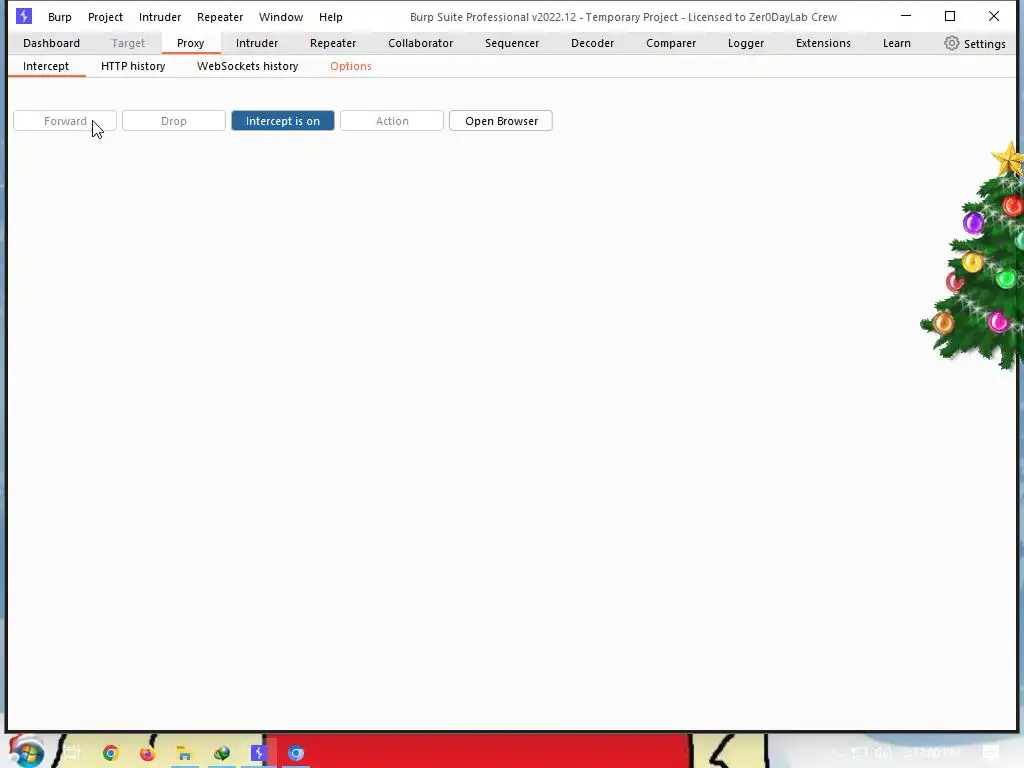The width and height of the screenshot is (1024, 768).
Task: Click the Forward button
Action: pyautogui.click(x=65, y=121)
